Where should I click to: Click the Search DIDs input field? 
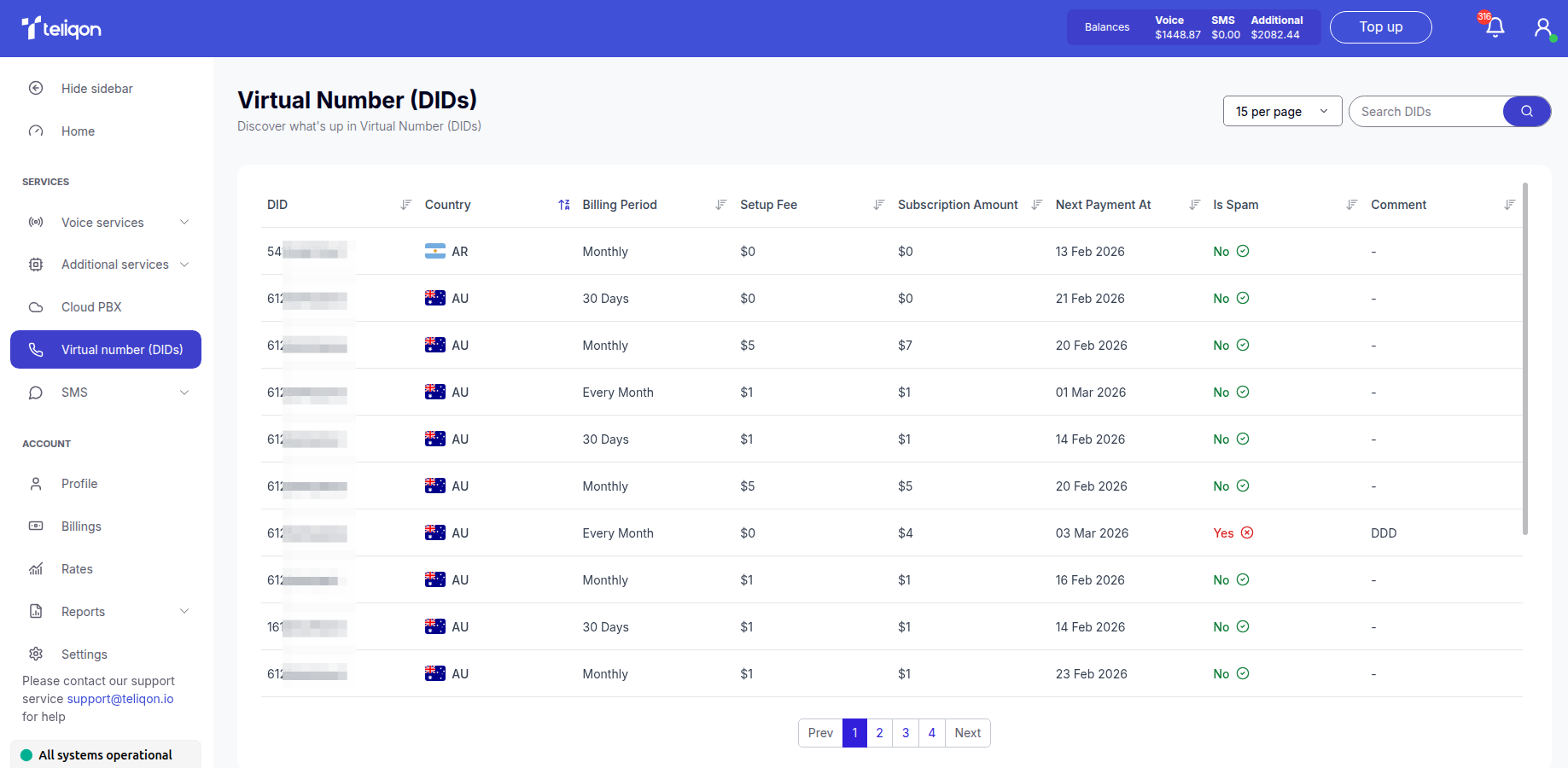[1425, 112]
